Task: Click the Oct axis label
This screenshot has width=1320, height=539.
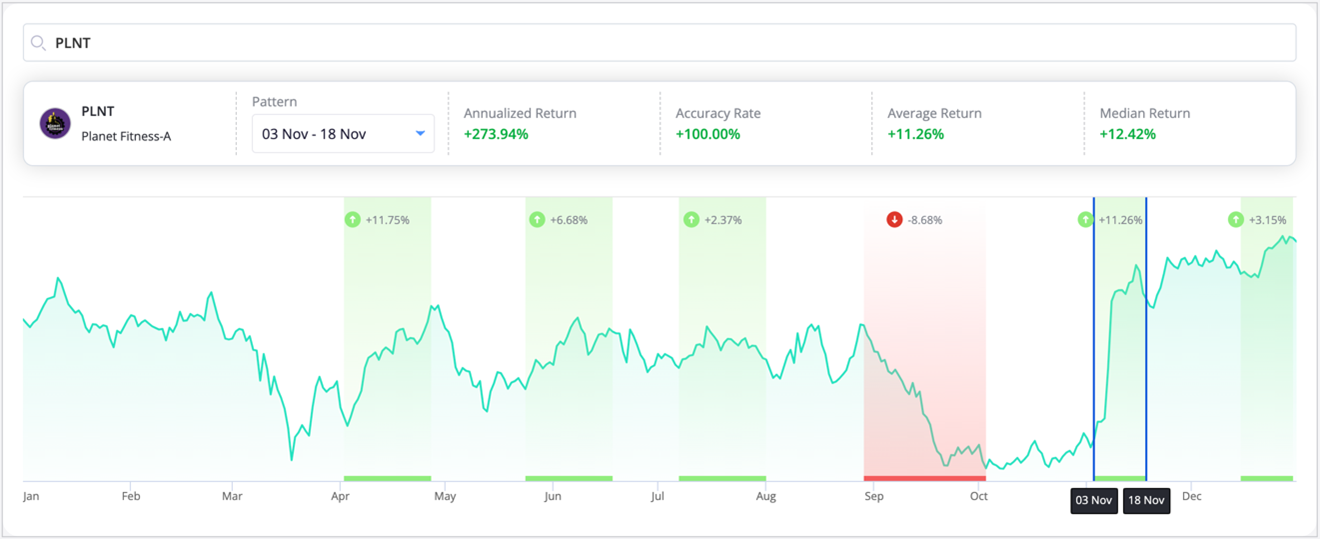Action: click(x=978, y=496)
